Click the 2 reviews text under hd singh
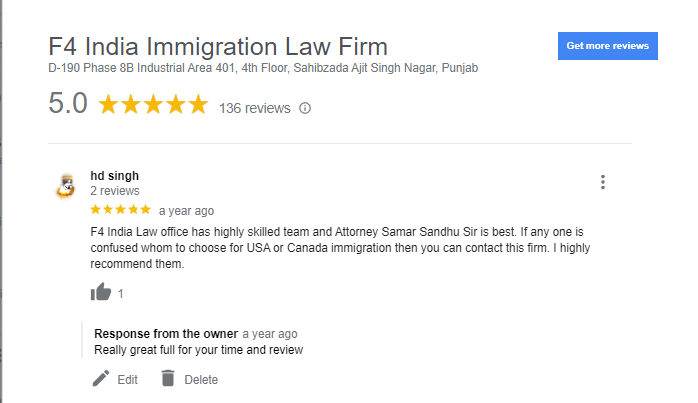This screenshot has width=698, height=403. tap(115, 191)
